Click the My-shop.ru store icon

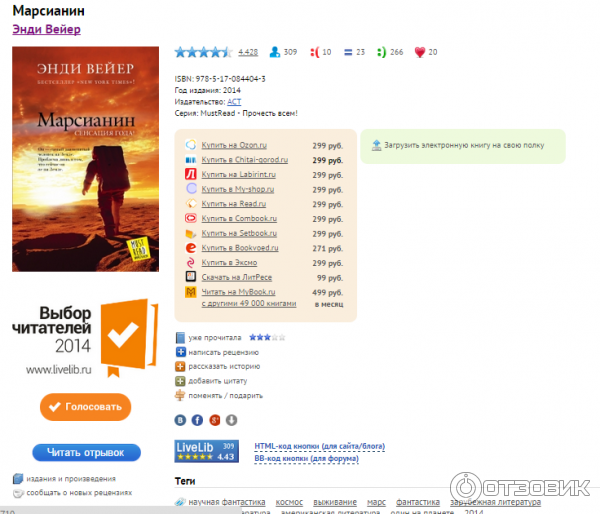point(191,189)
